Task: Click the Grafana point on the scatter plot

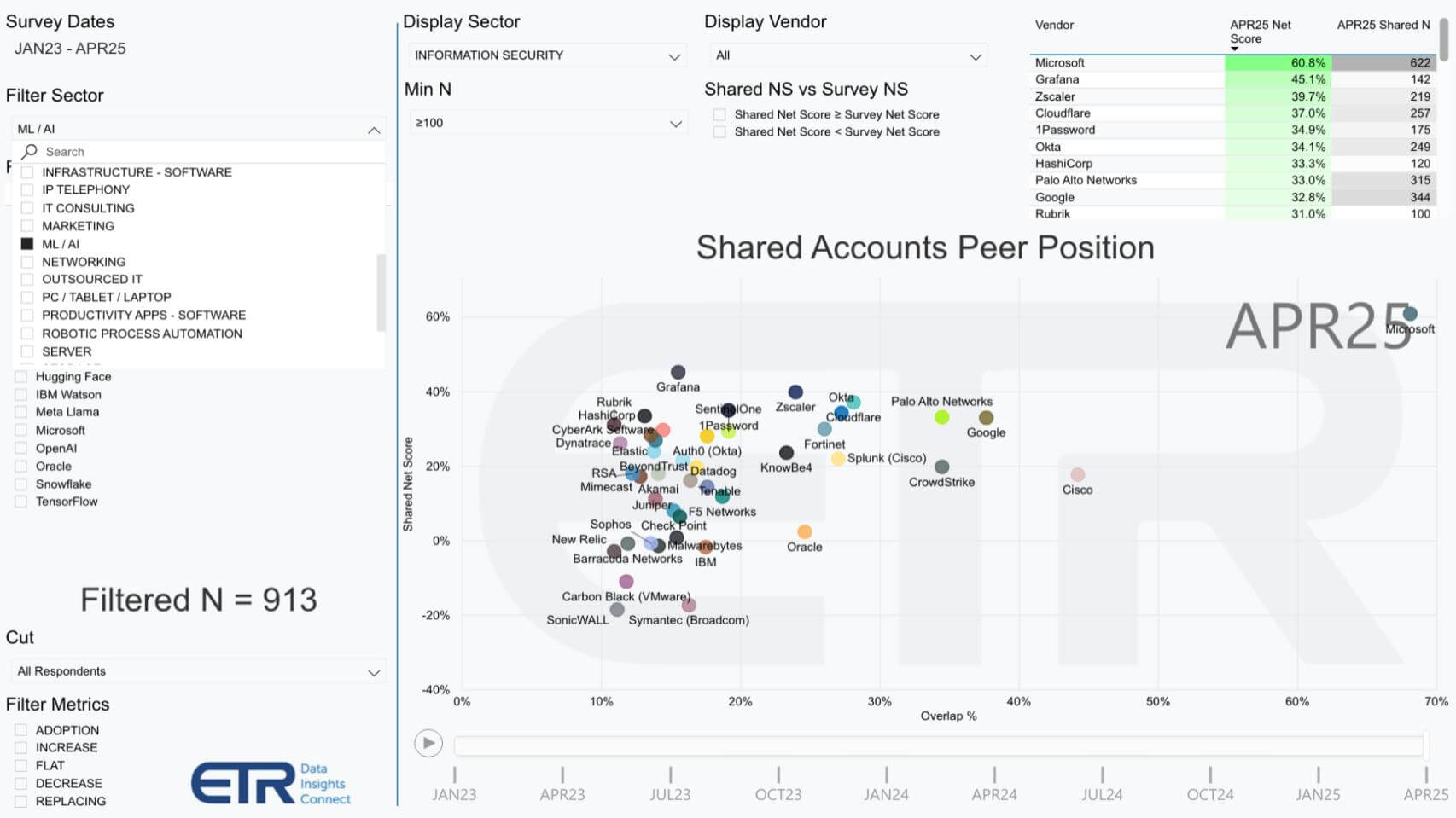Action: 677,372
